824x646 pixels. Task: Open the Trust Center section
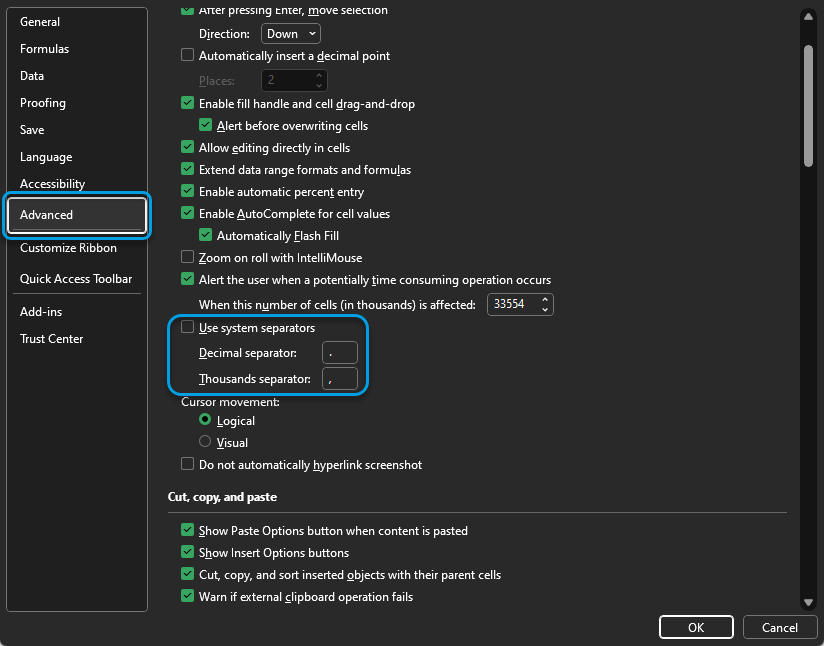[x=51, y=339]
